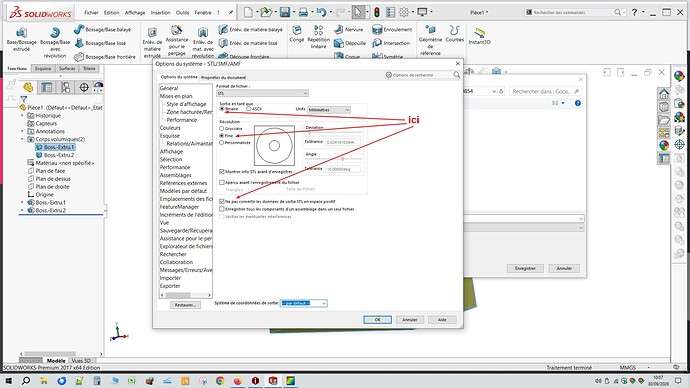Click Enregistrer in the save dialog
The image size is (690, 388).
525,268
